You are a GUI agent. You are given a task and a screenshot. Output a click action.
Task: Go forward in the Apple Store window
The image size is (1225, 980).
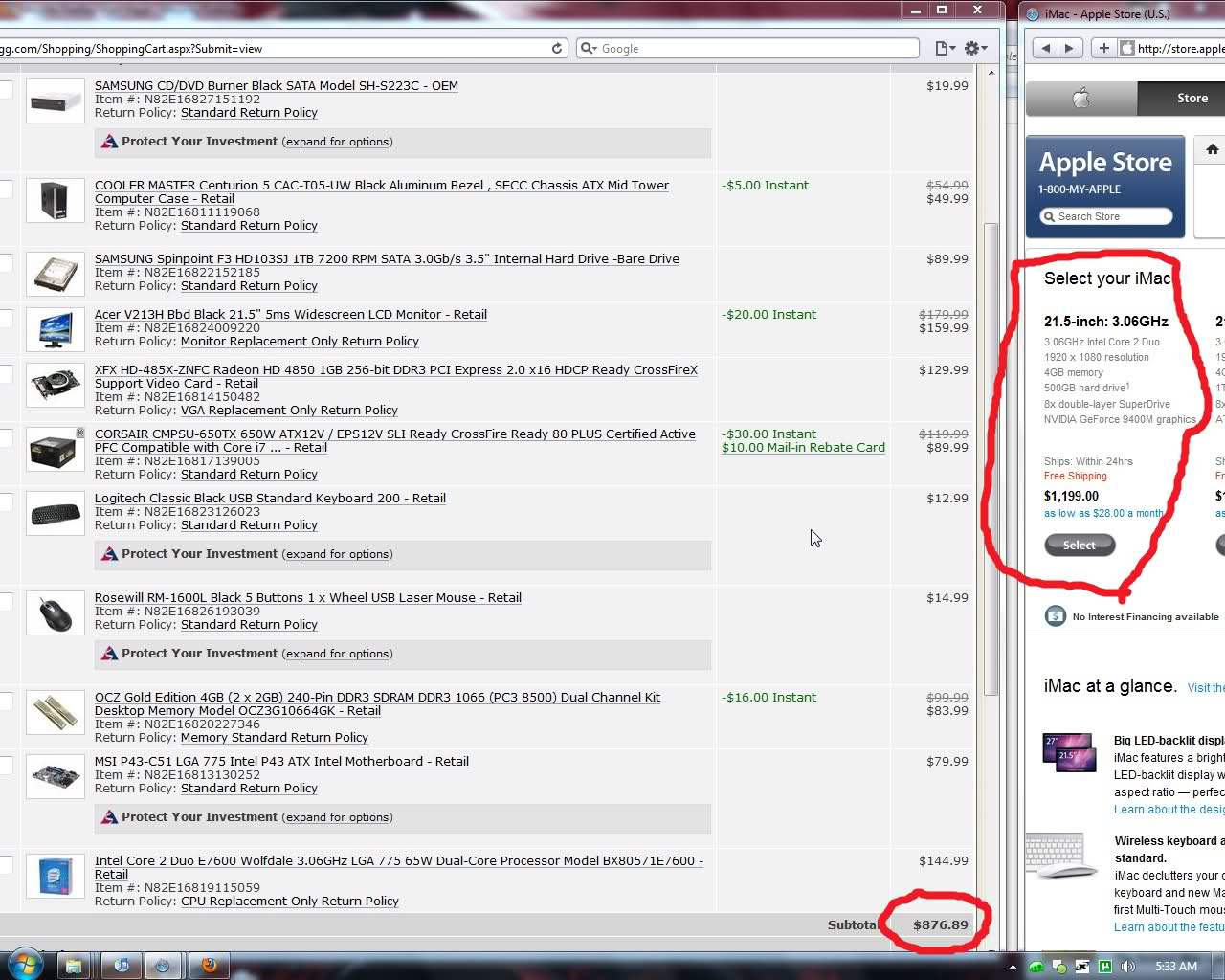tap(1069, 48)
